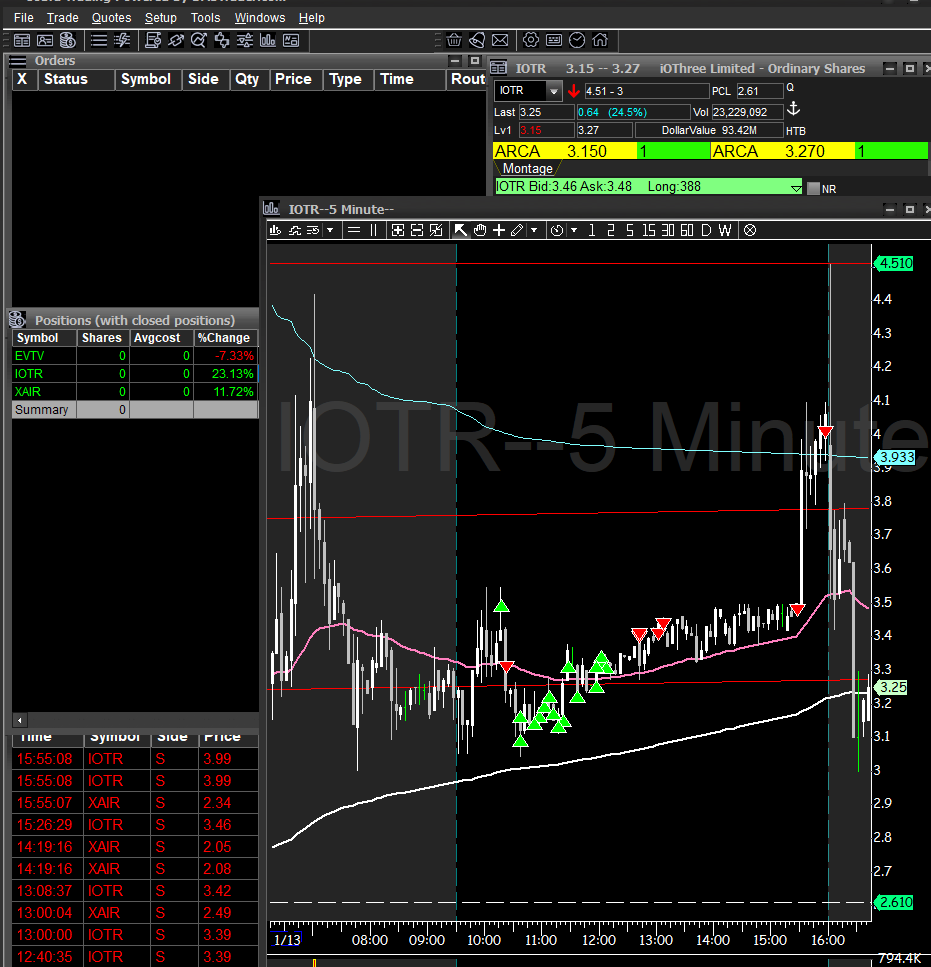Open dropdown arrow next to chart settings icon
The image size is (931, 967).
330,231
